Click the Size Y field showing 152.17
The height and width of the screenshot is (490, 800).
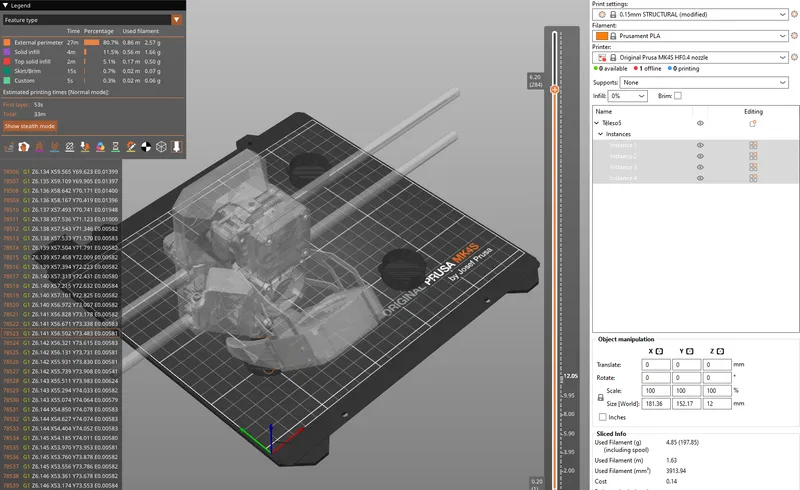click(686, 404)
